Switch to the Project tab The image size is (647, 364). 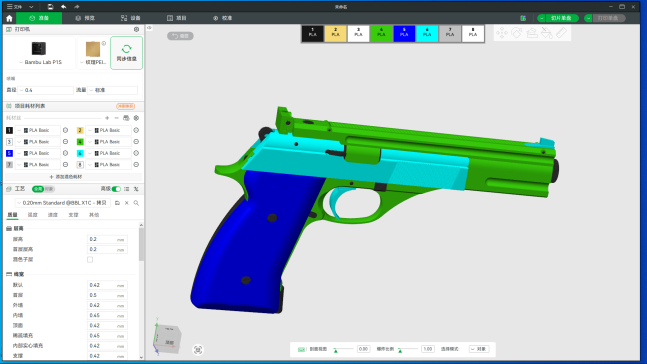(177, 18)
